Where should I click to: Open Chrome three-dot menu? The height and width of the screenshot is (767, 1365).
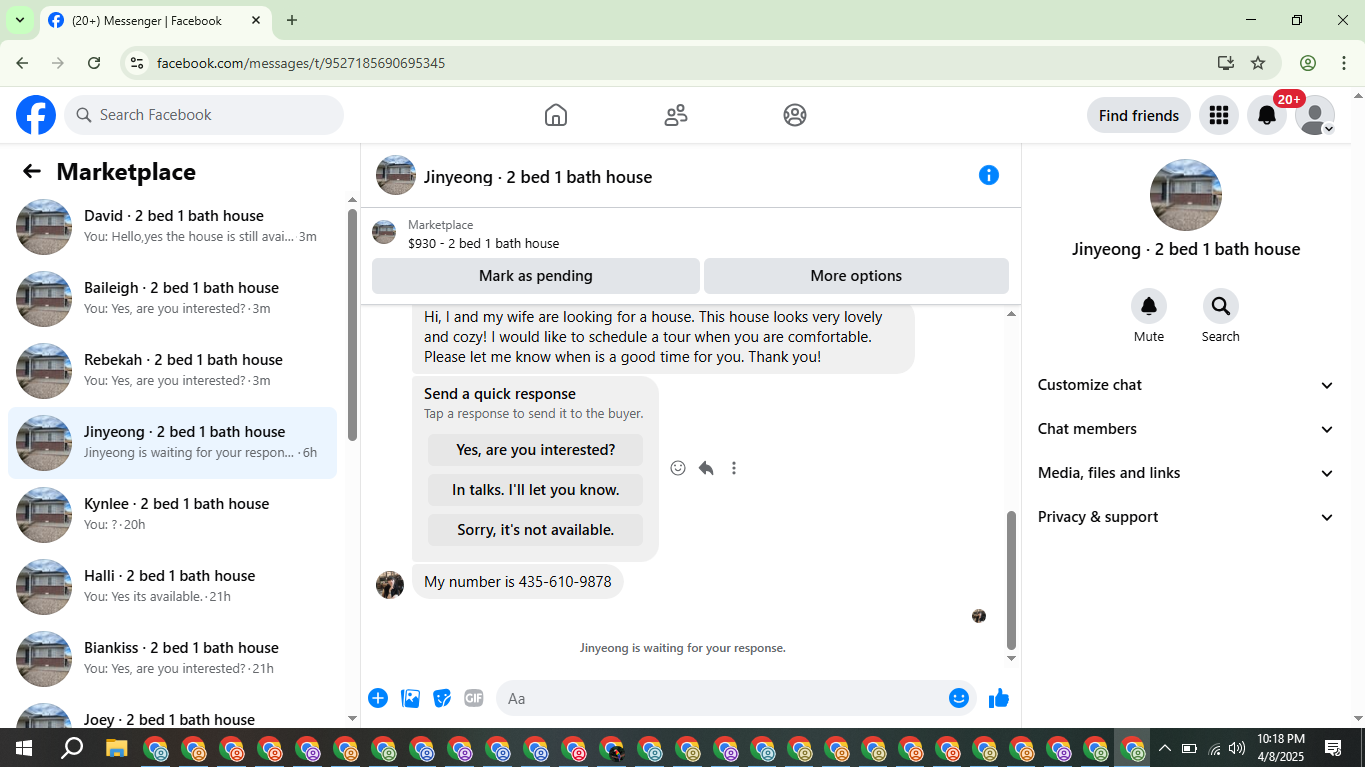[1344, 63]
